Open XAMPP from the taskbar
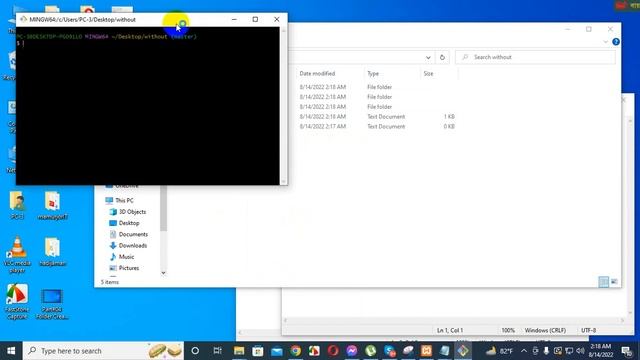 click(x=426, y=351)
